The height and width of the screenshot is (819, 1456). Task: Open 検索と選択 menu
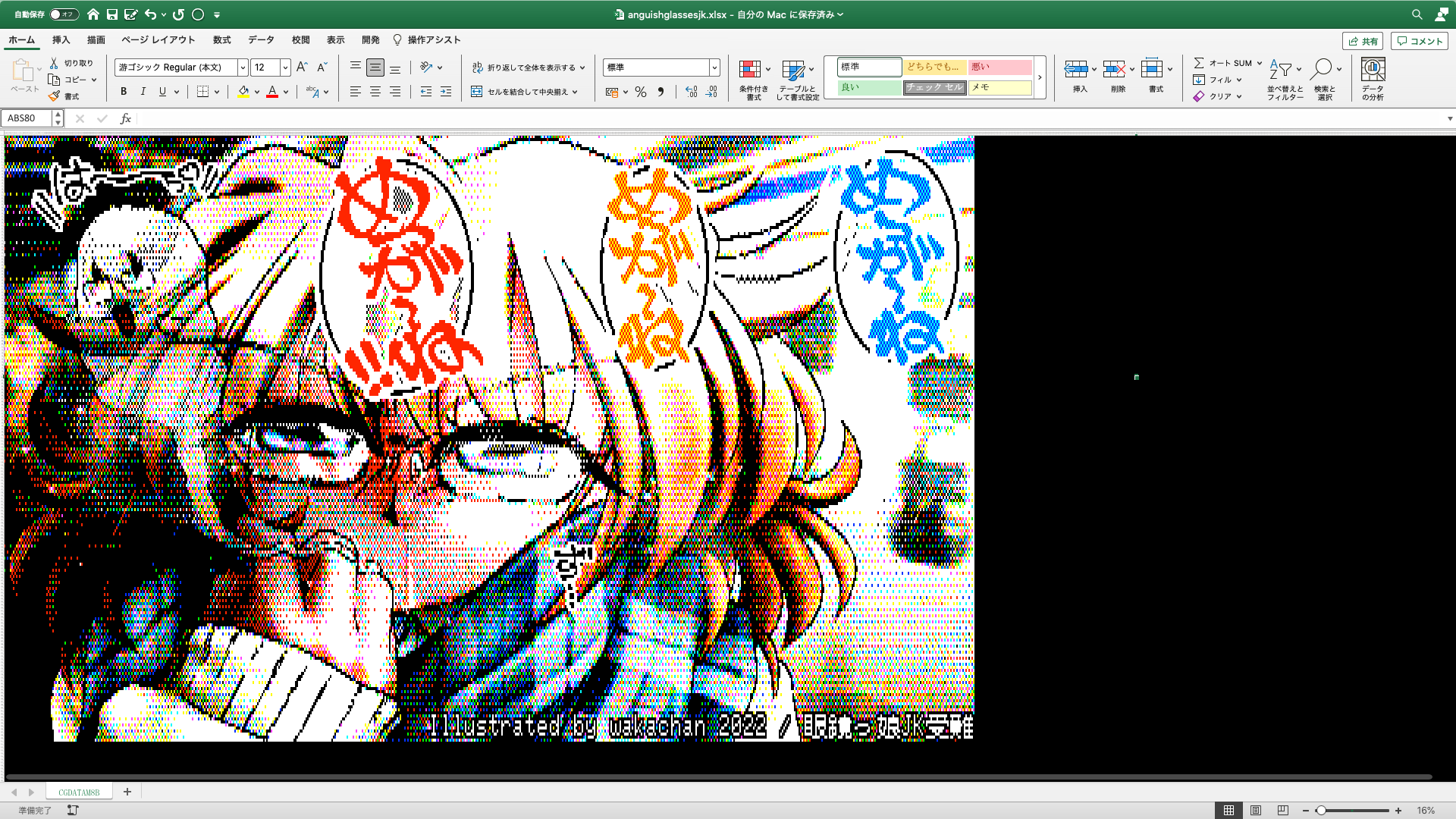pyautogui.click(x=1325, y=80)
